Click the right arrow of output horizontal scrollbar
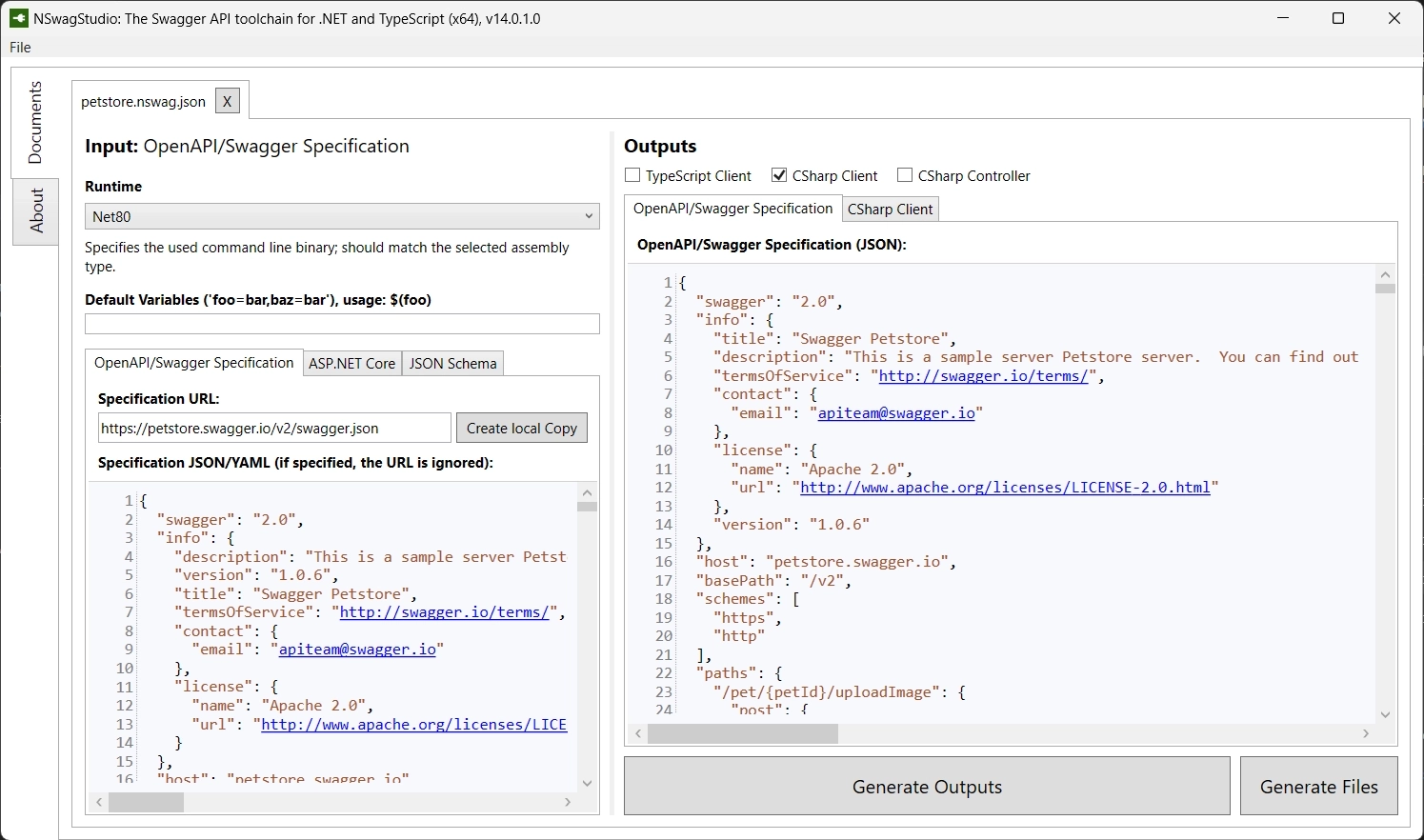The width and height of the screenshot is (1424, 840). coord(1366,733)
